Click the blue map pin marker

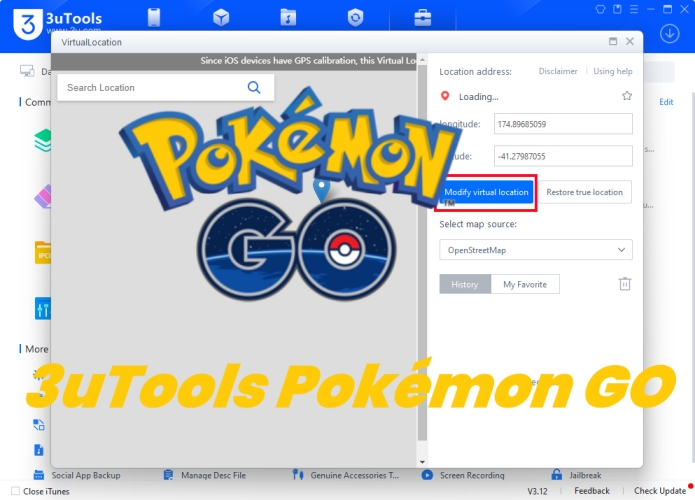coord(321,189)
